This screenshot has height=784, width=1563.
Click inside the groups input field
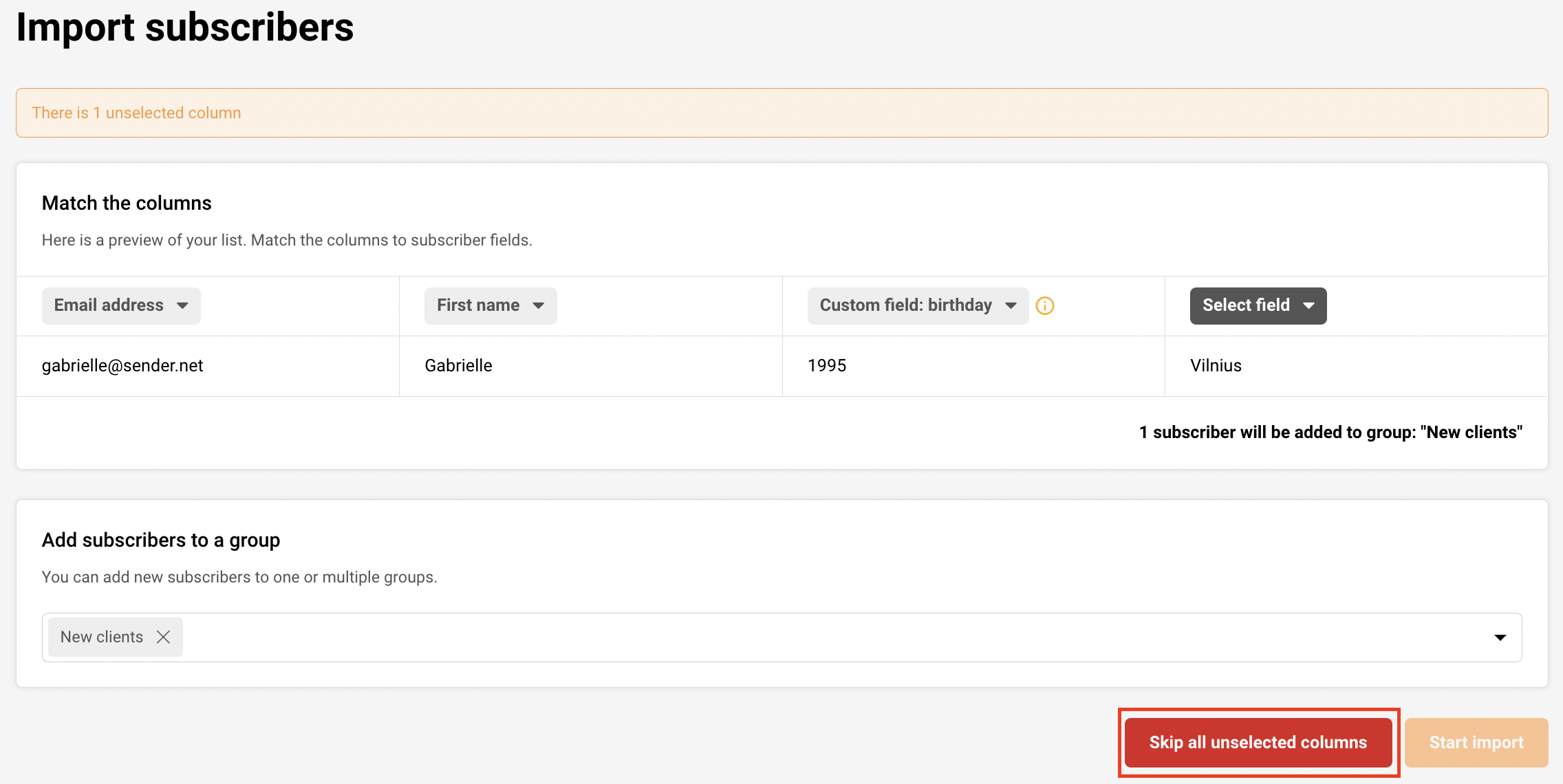click(826, 638)
